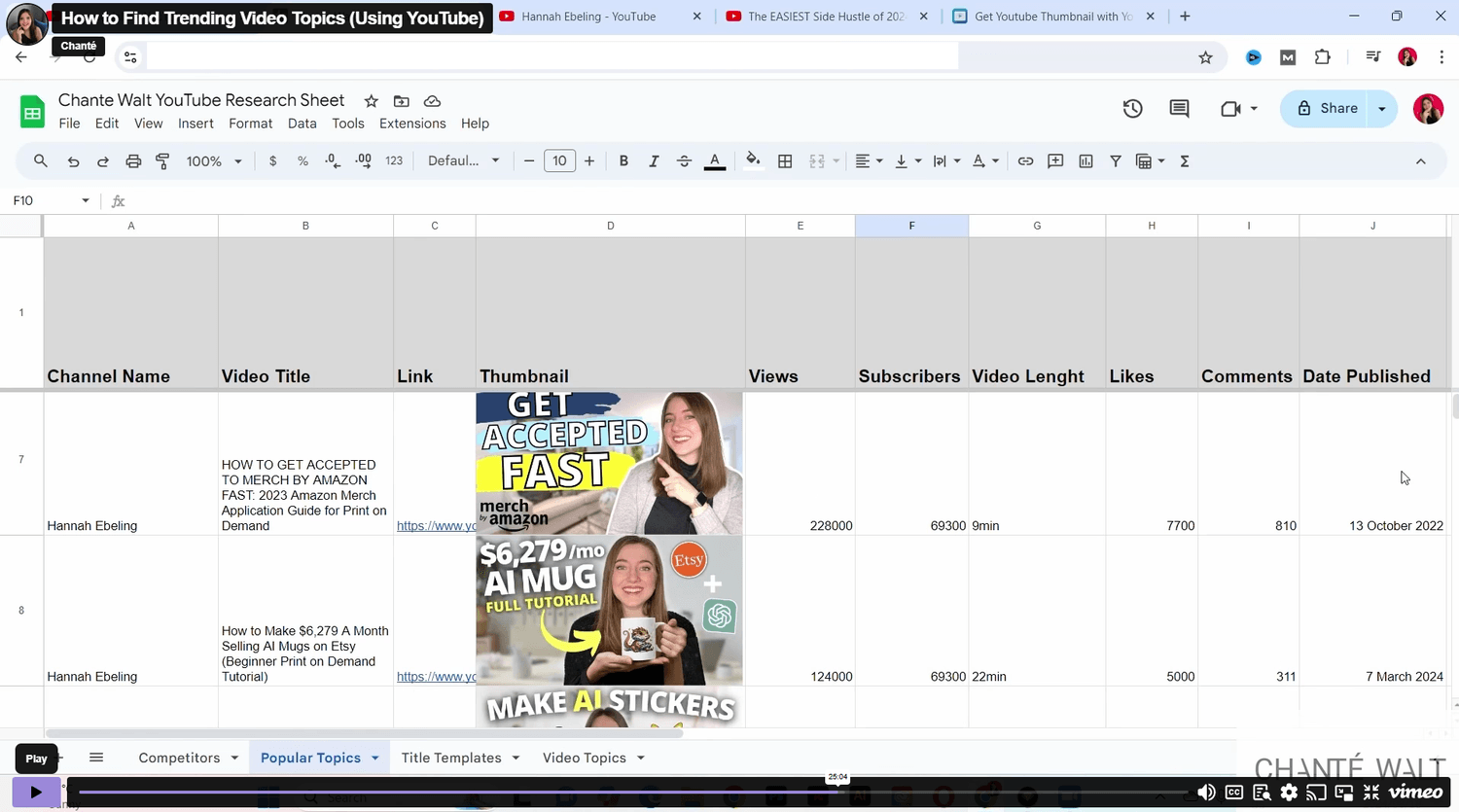Screen dimensions: 1459x812
Task: Open the Etsy AI mug video link
Action: point(436,677)
